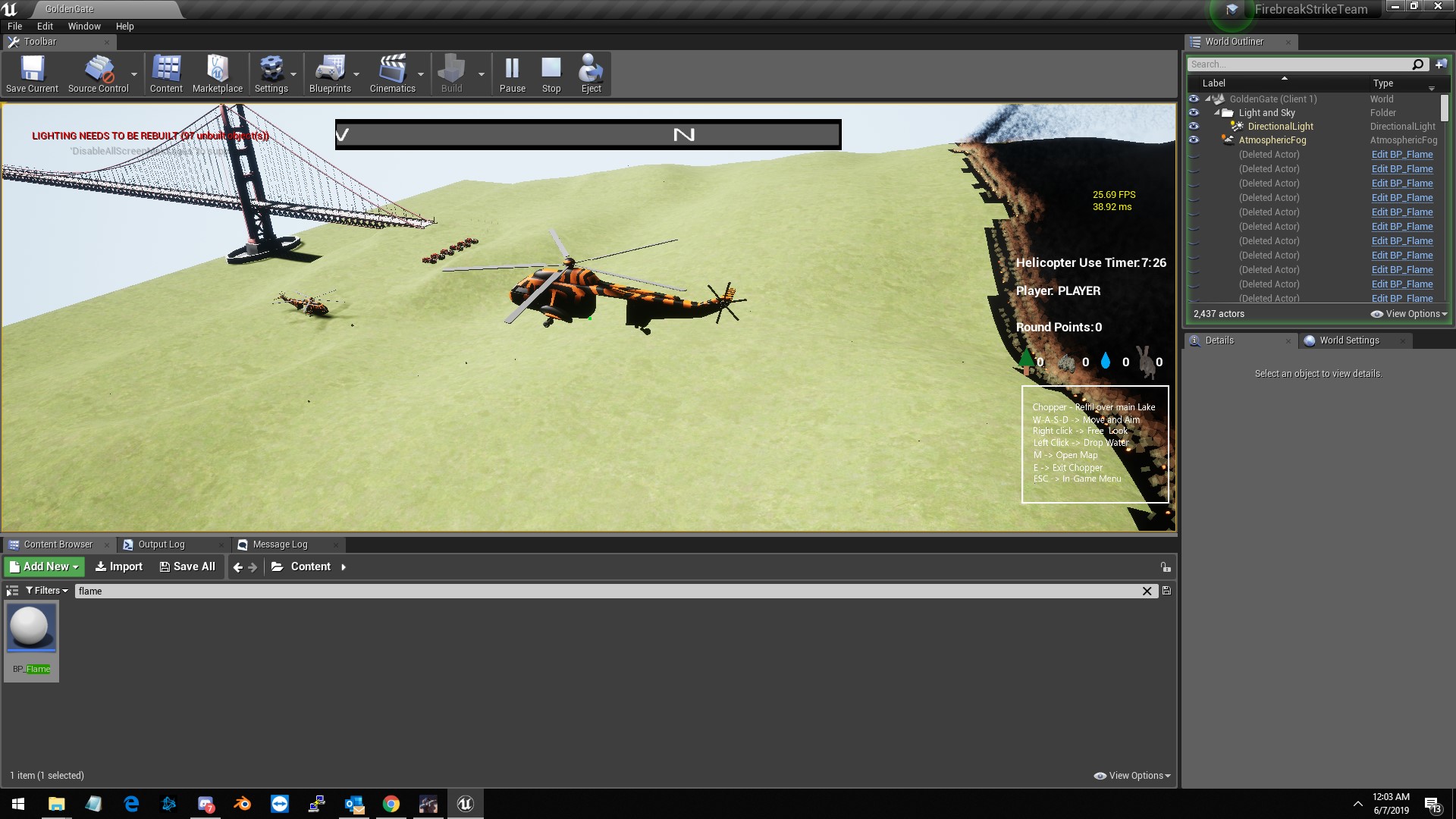1456x819 pixels.
Task: Open the Window menu
Action: coord(83,26)
